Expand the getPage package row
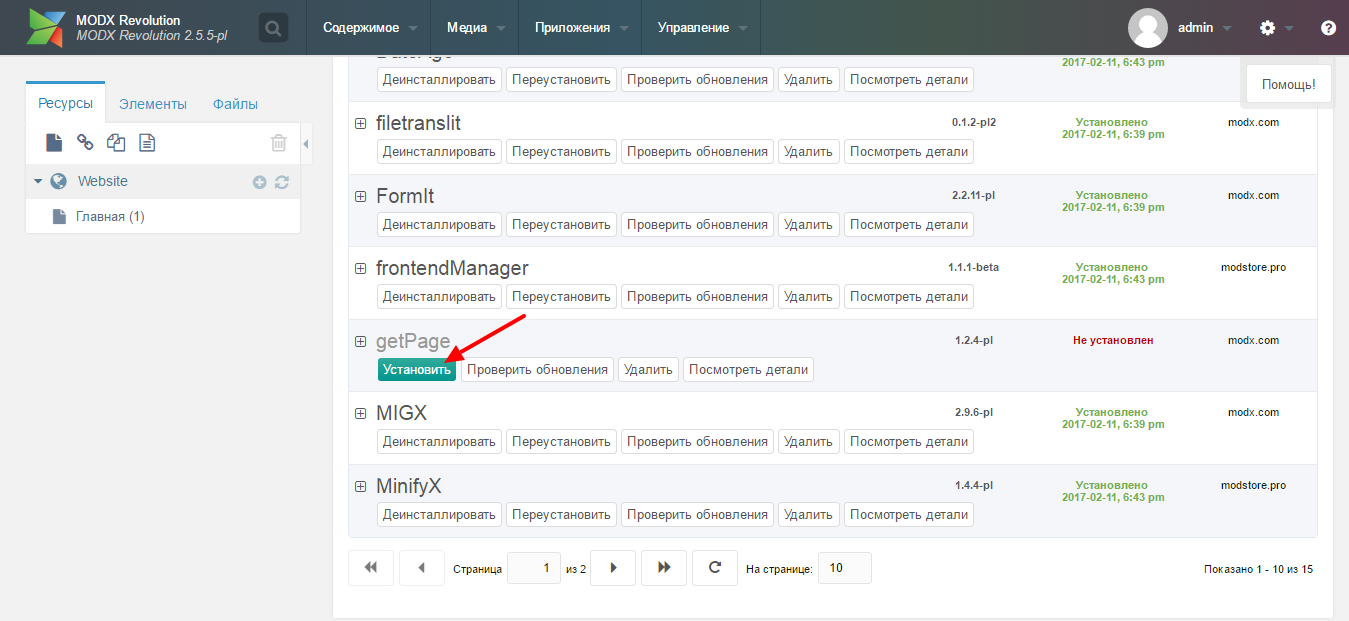This screenshot has width=1349, height=621. pyautogui.click(x=360, y=341)
